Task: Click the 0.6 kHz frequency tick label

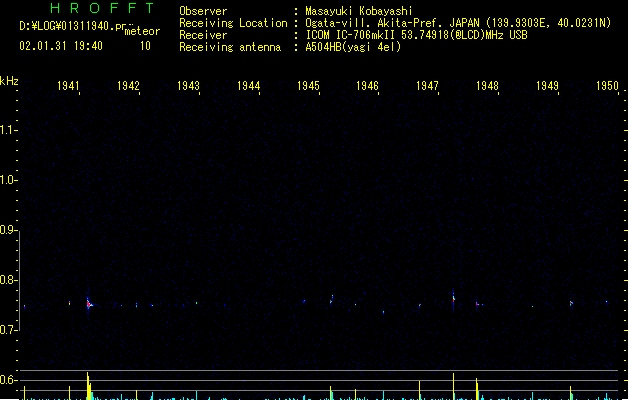Action: 8,380
